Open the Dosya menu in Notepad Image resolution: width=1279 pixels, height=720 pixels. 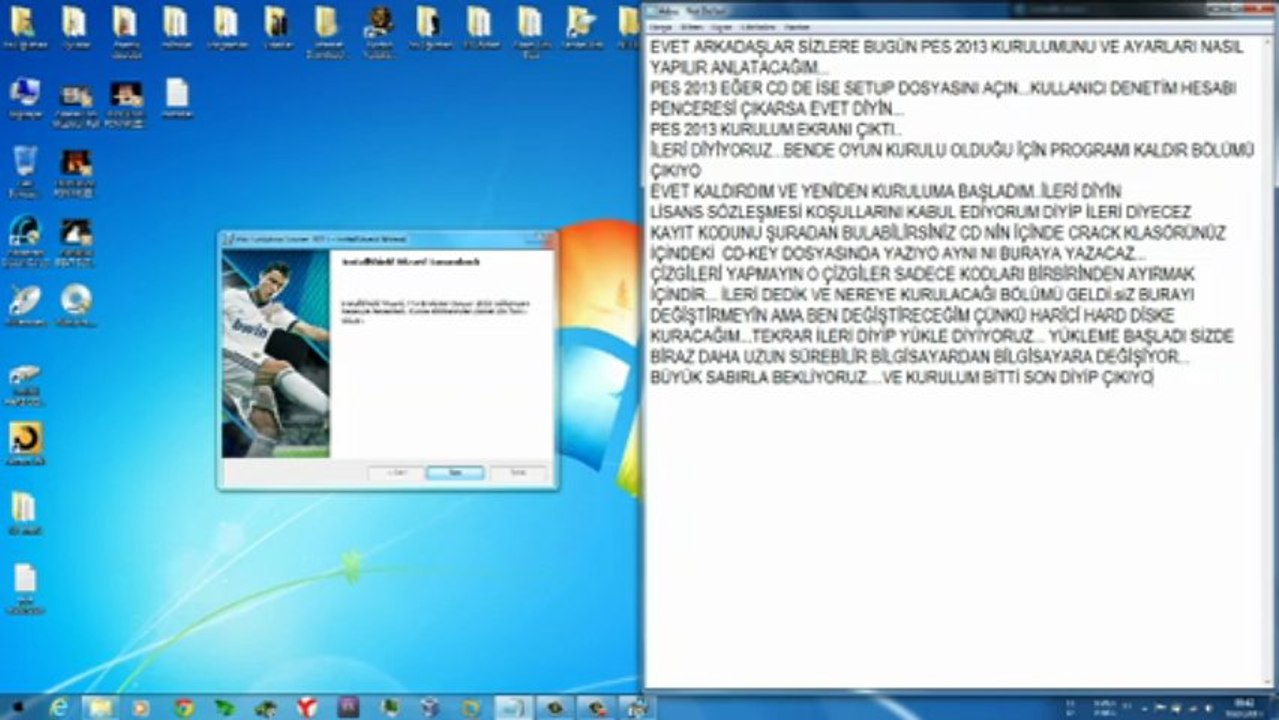(661, 27)
